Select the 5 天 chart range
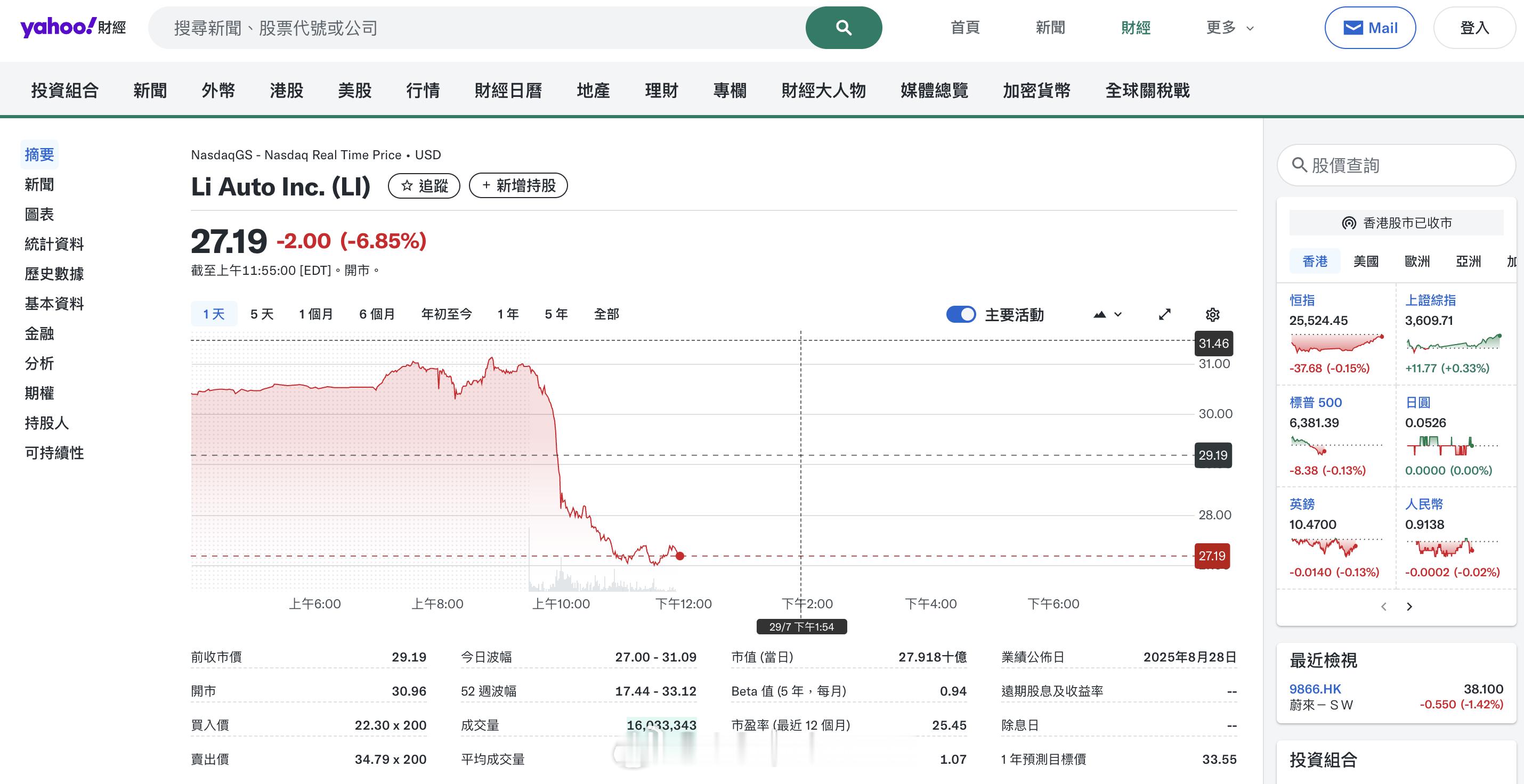Screen dimensions: 1524x784 262,314
